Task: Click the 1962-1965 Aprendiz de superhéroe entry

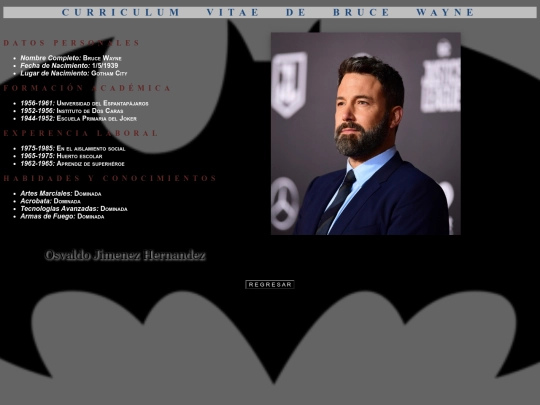Action: click(72, 163)
